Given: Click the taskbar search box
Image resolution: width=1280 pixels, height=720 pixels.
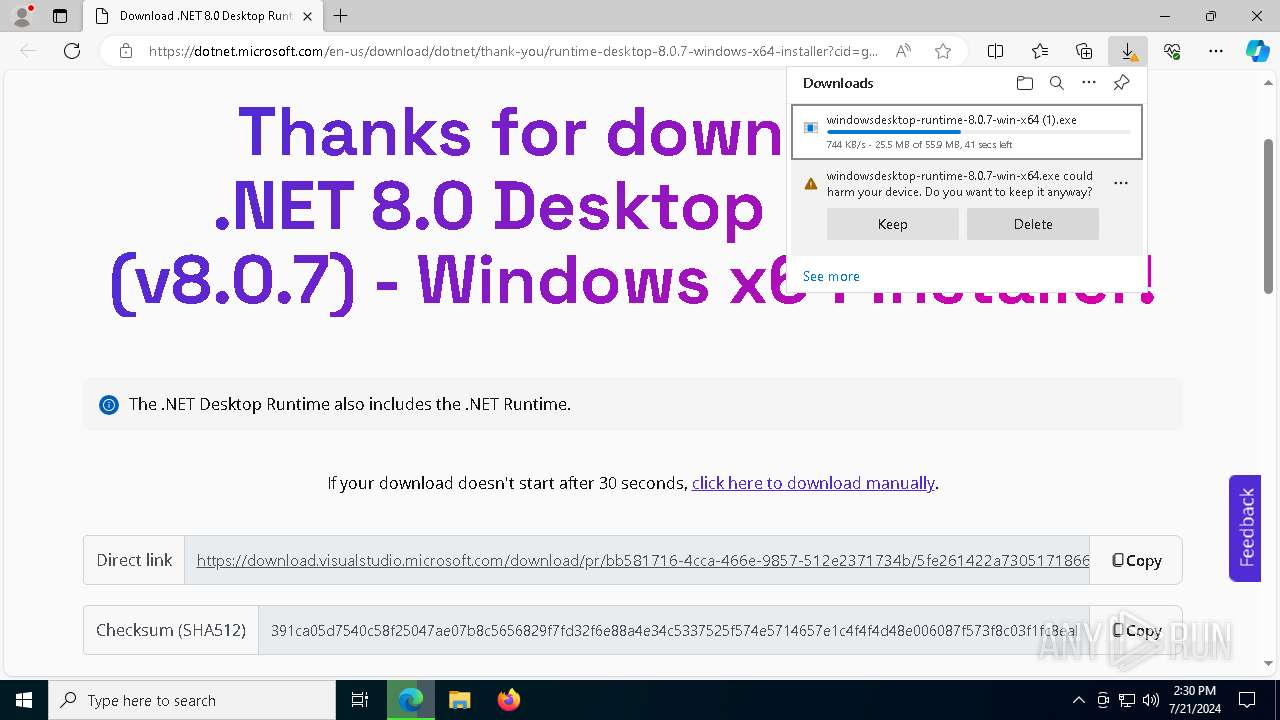Looking at the screenshot, I should click(192, 700).
